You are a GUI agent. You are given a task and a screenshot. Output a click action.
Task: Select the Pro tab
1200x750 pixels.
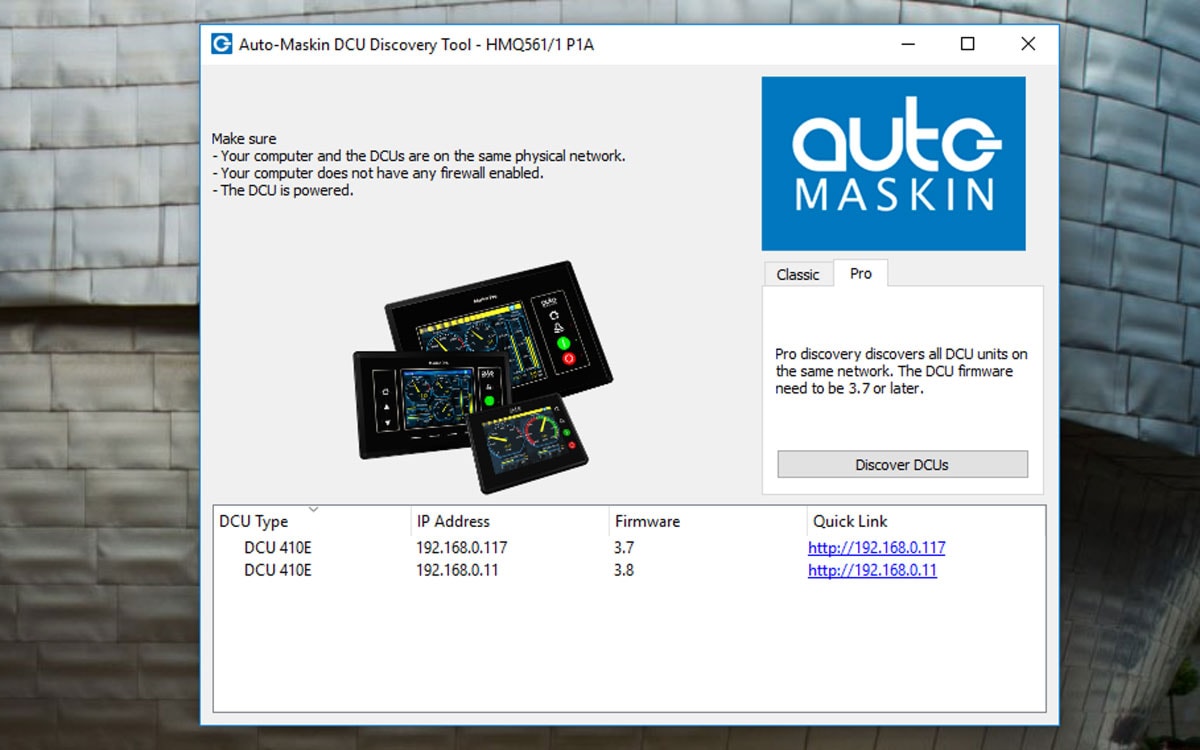point(860,273)
